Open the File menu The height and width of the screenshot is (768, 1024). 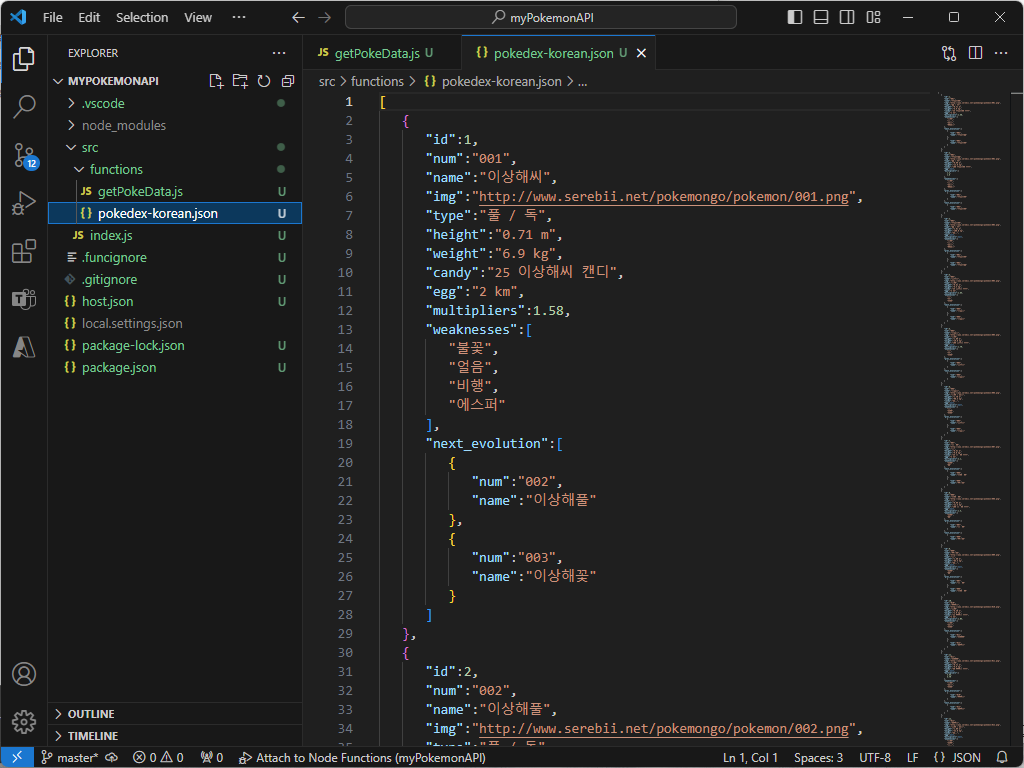(53, 18)
